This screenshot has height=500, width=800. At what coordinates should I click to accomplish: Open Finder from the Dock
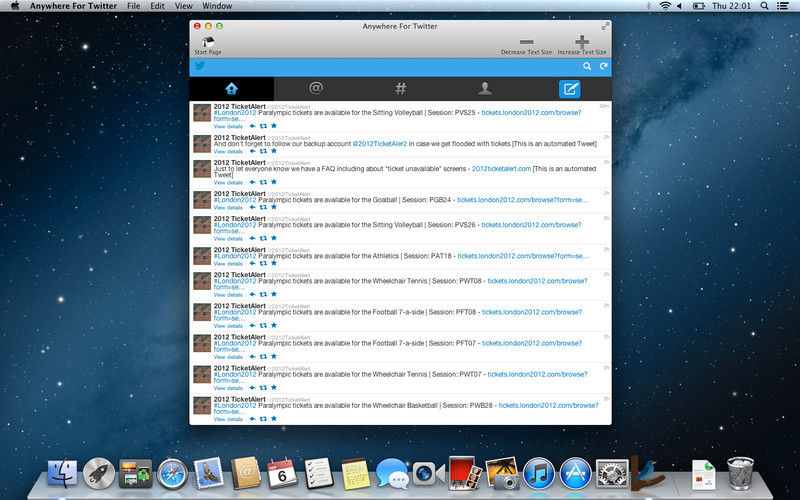(x=63, y=474)
